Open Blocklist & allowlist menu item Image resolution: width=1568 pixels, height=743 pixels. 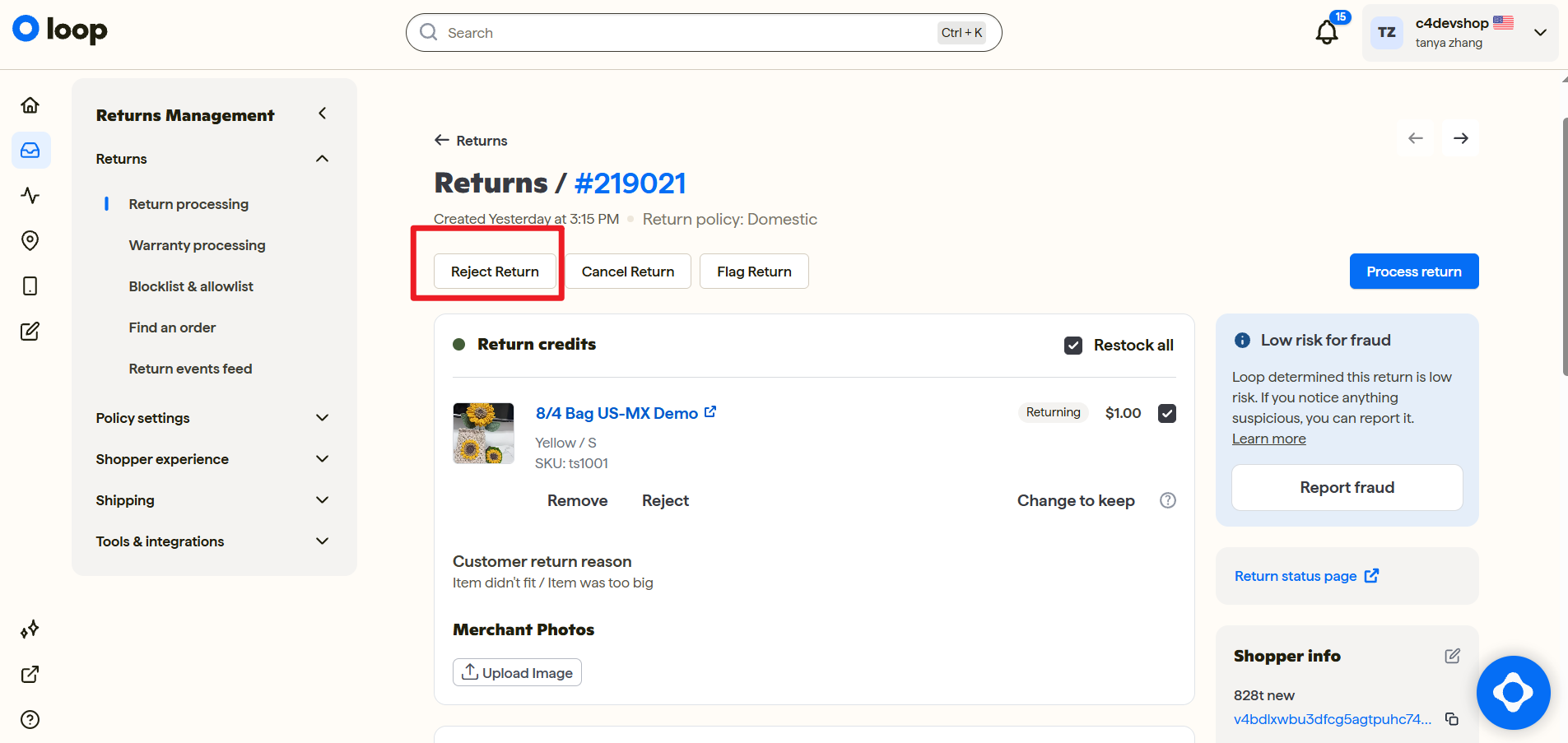[x=191, y=286]
